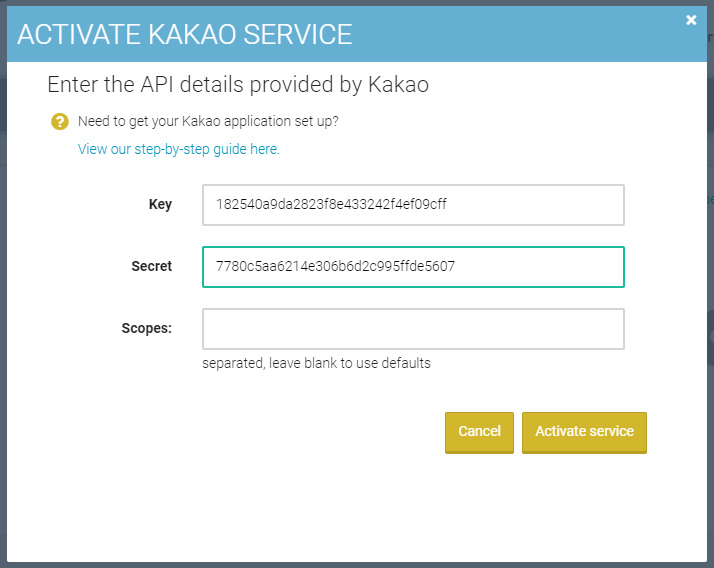The image size is (714, 568).
Task: Click the yellow question mark help icon
Action: (60, 122)
